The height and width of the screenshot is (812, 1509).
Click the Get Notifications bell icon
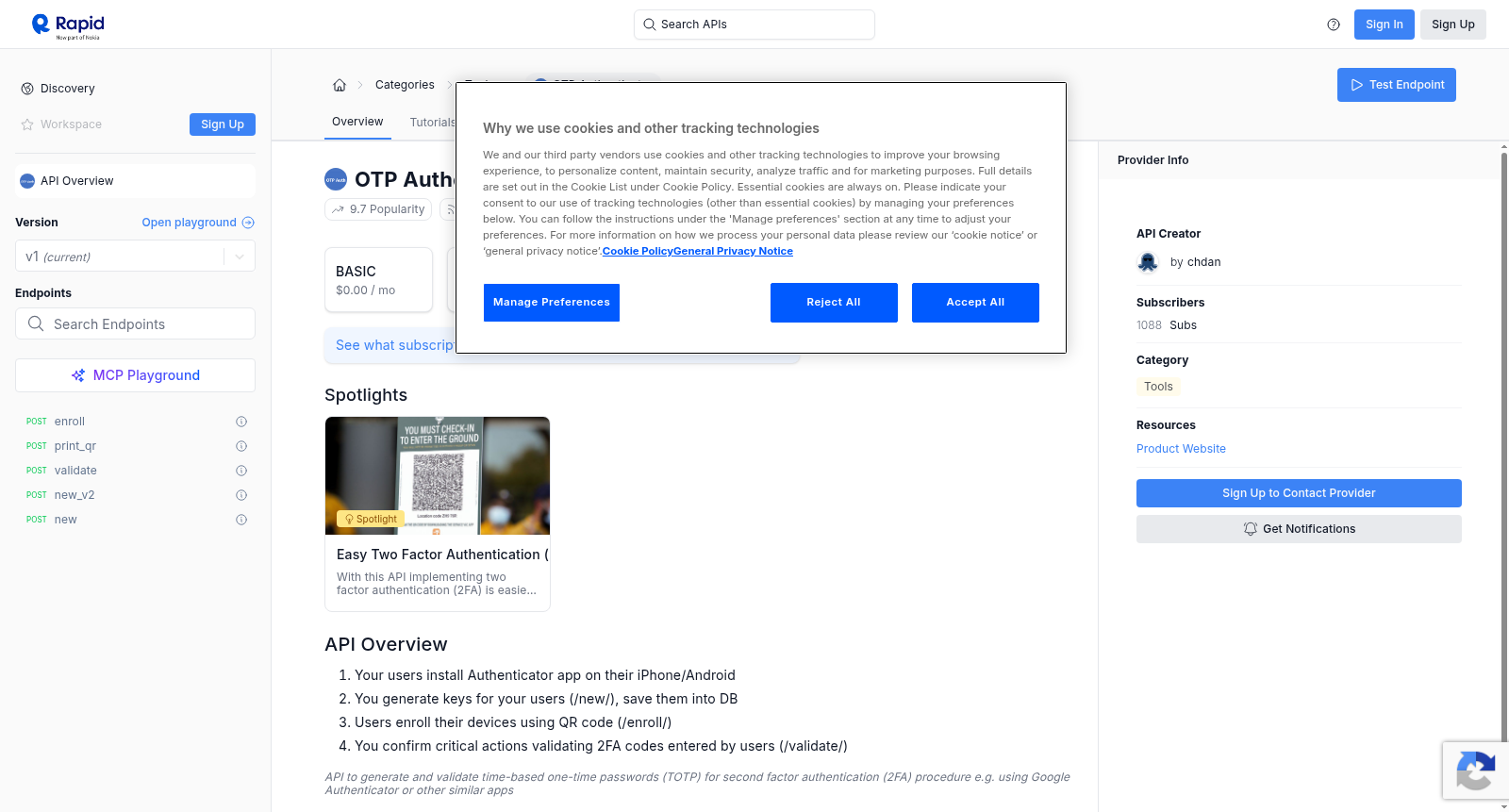[x=1251, y=529]
